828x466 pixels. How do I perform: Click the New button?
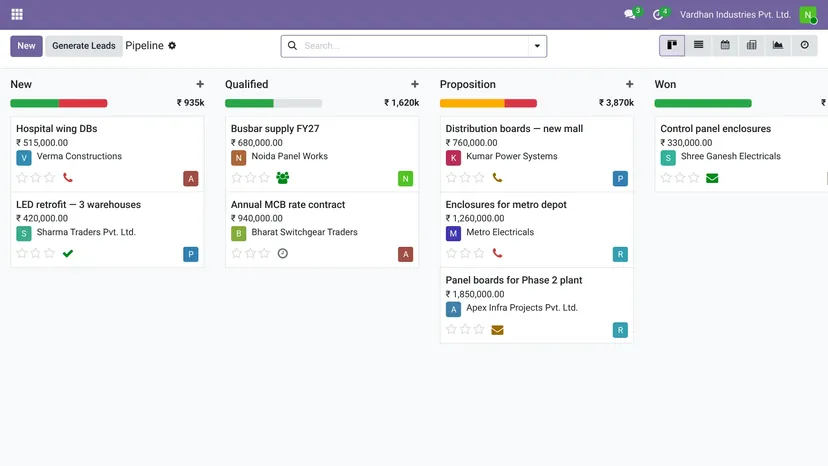pos(26,46)
